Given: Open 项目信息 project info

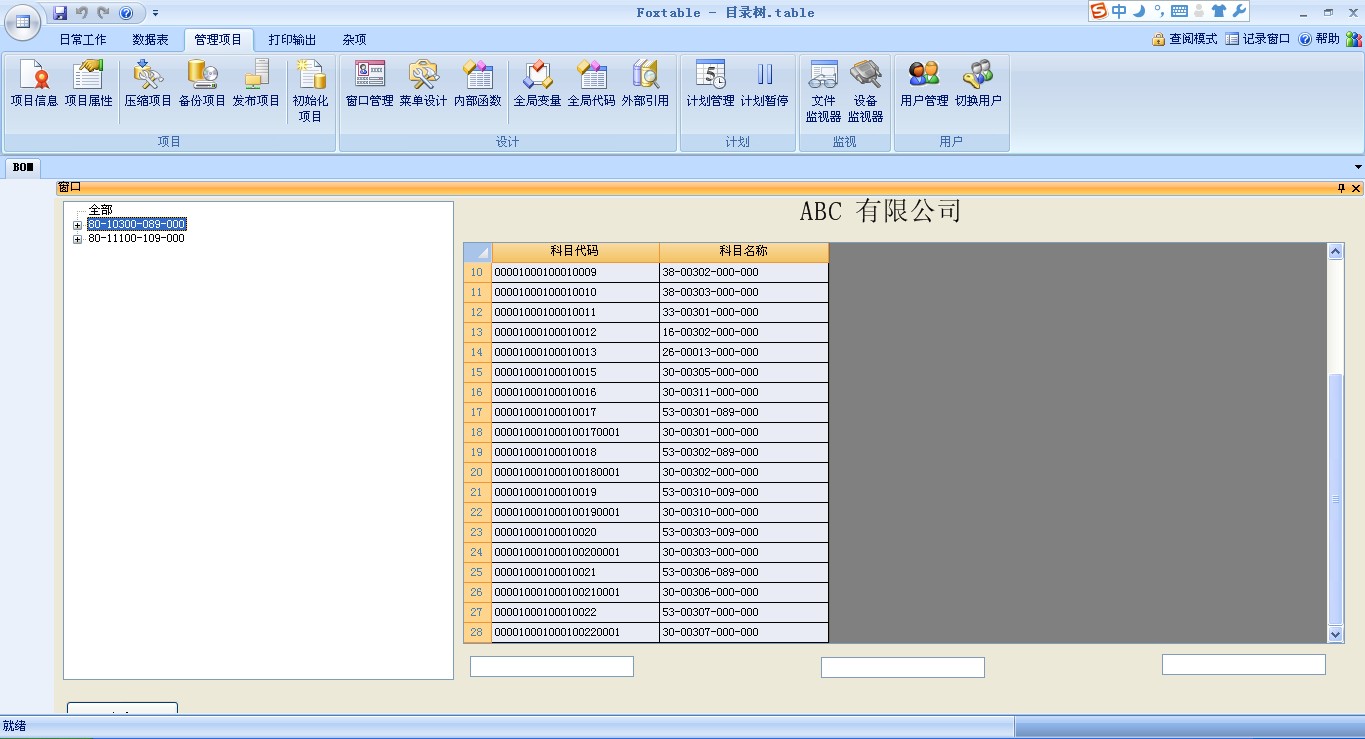Looking at the screenshot, I should pos(34,83).
